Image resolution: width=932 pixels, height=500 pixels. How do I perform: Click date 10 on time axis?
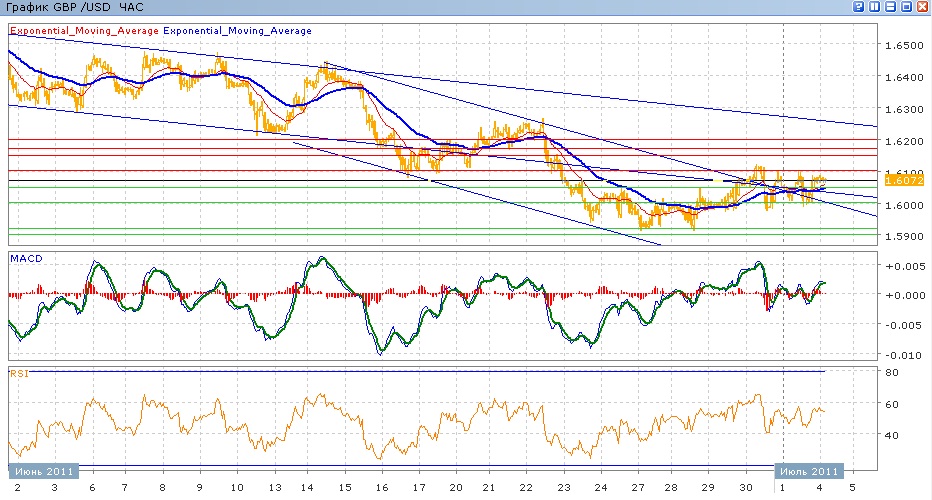pyautogui.click(x=237, y=488)
